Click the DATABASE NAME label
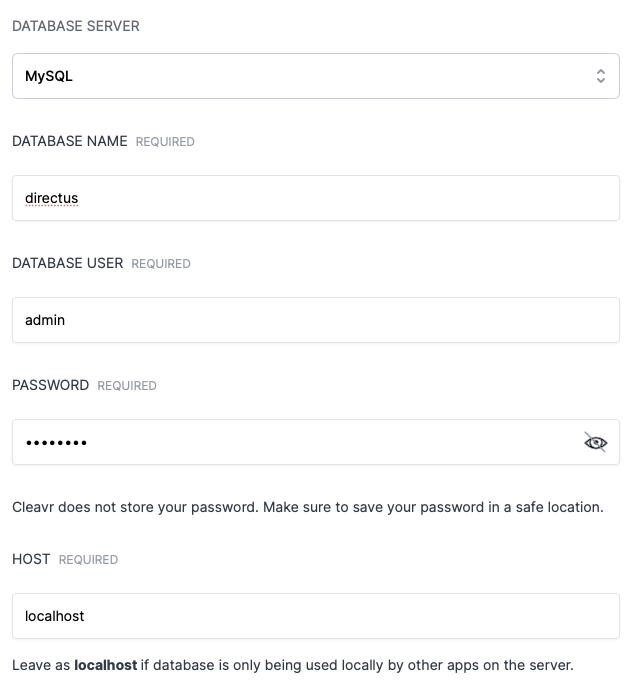The image size is (638, 697). [x=70, y=141]
